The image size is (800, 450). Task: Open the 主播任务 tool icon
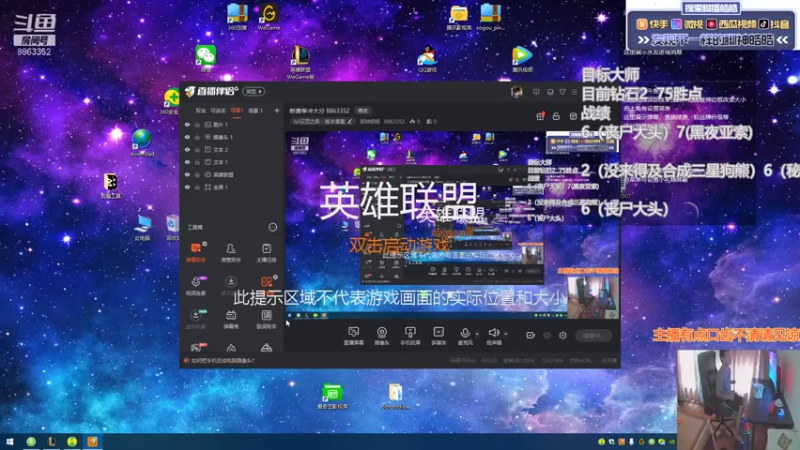tap(266, 252)
